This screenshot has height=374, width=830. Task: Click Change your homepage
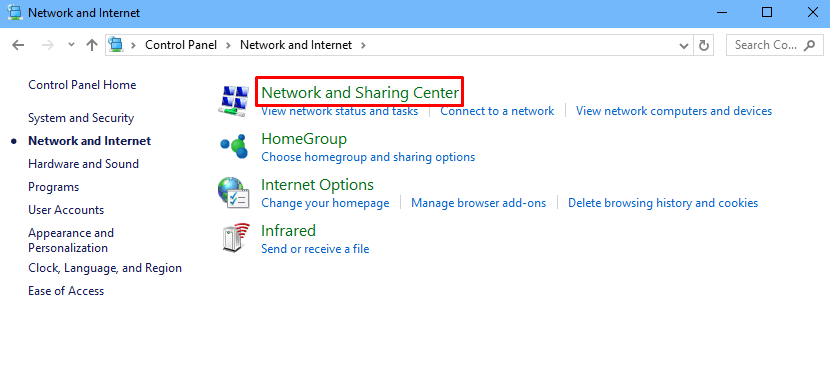[325, 203]
